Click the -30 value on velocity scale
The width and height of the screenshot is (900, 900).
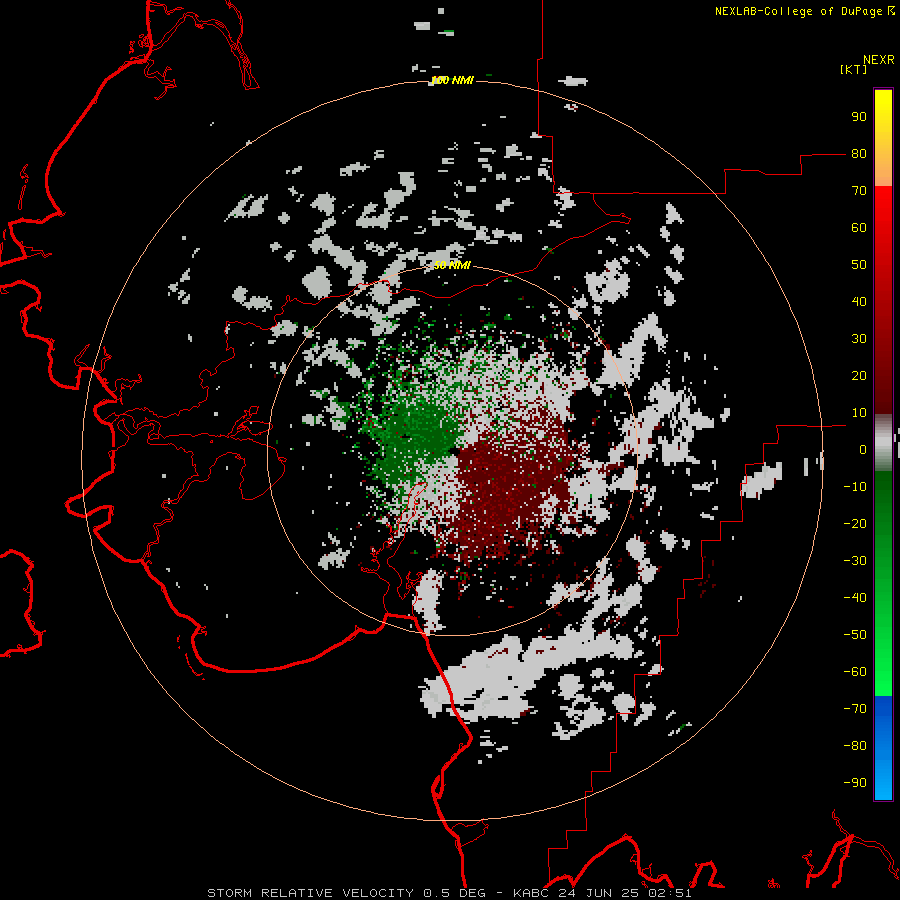855,561
